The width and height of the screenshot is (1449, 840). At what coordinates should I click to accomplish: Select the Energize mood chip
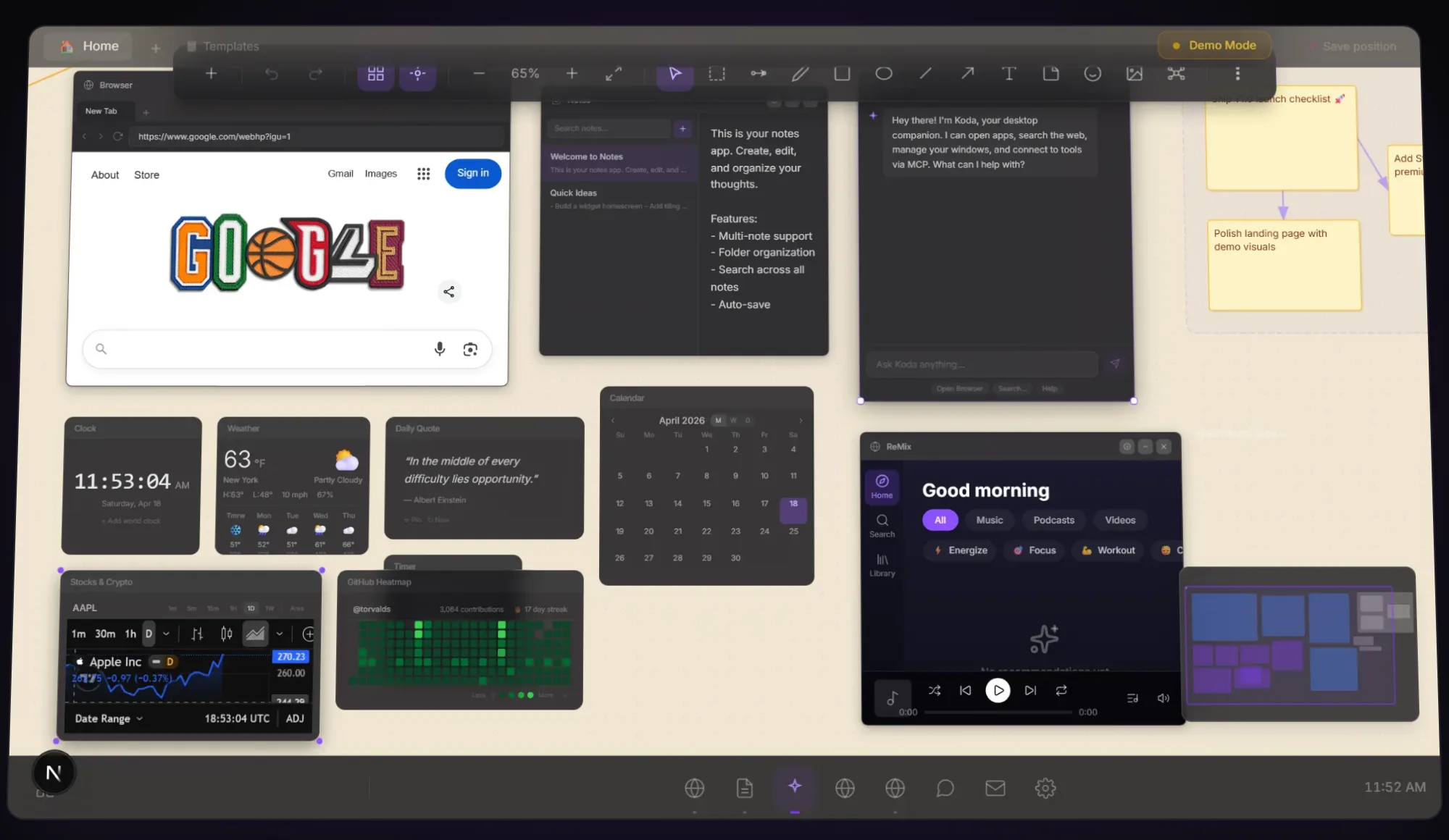(961, 550)
